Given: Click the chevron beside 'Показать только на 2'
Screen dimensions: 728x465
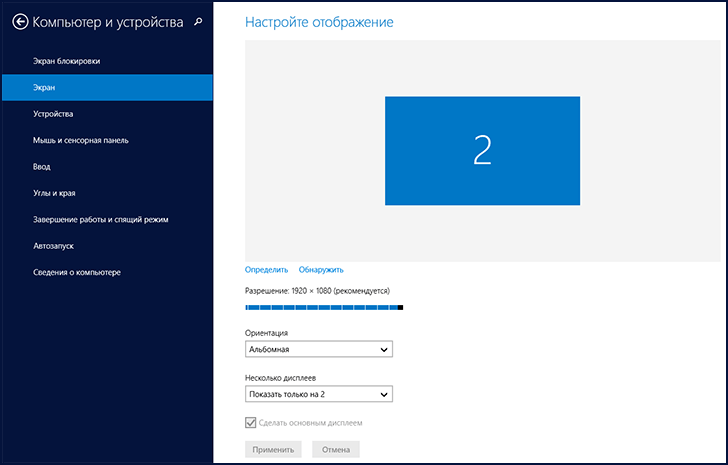Looking at the screenshot, I should [x=384, y=394].
